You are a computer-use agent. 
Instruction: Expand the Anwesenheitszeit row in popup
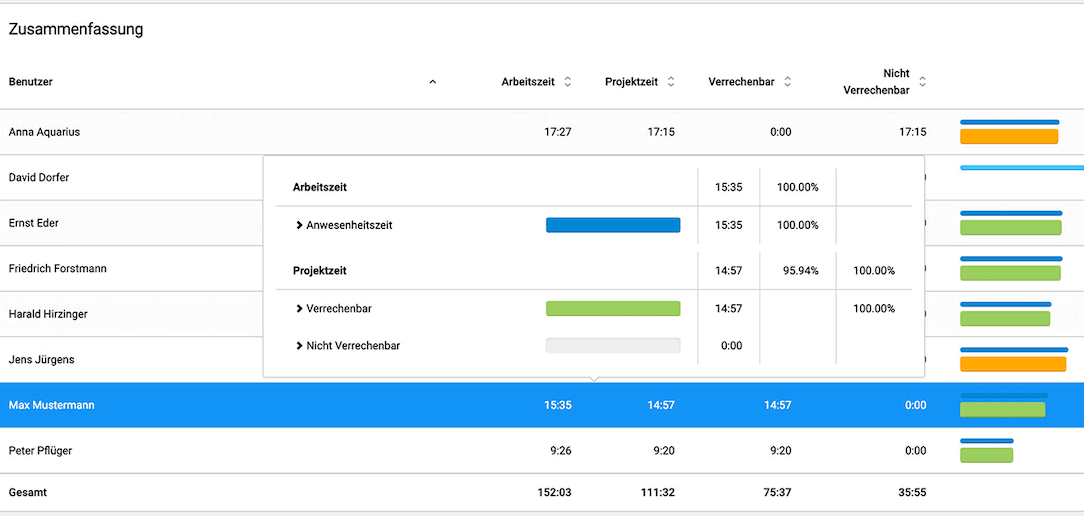299,225
